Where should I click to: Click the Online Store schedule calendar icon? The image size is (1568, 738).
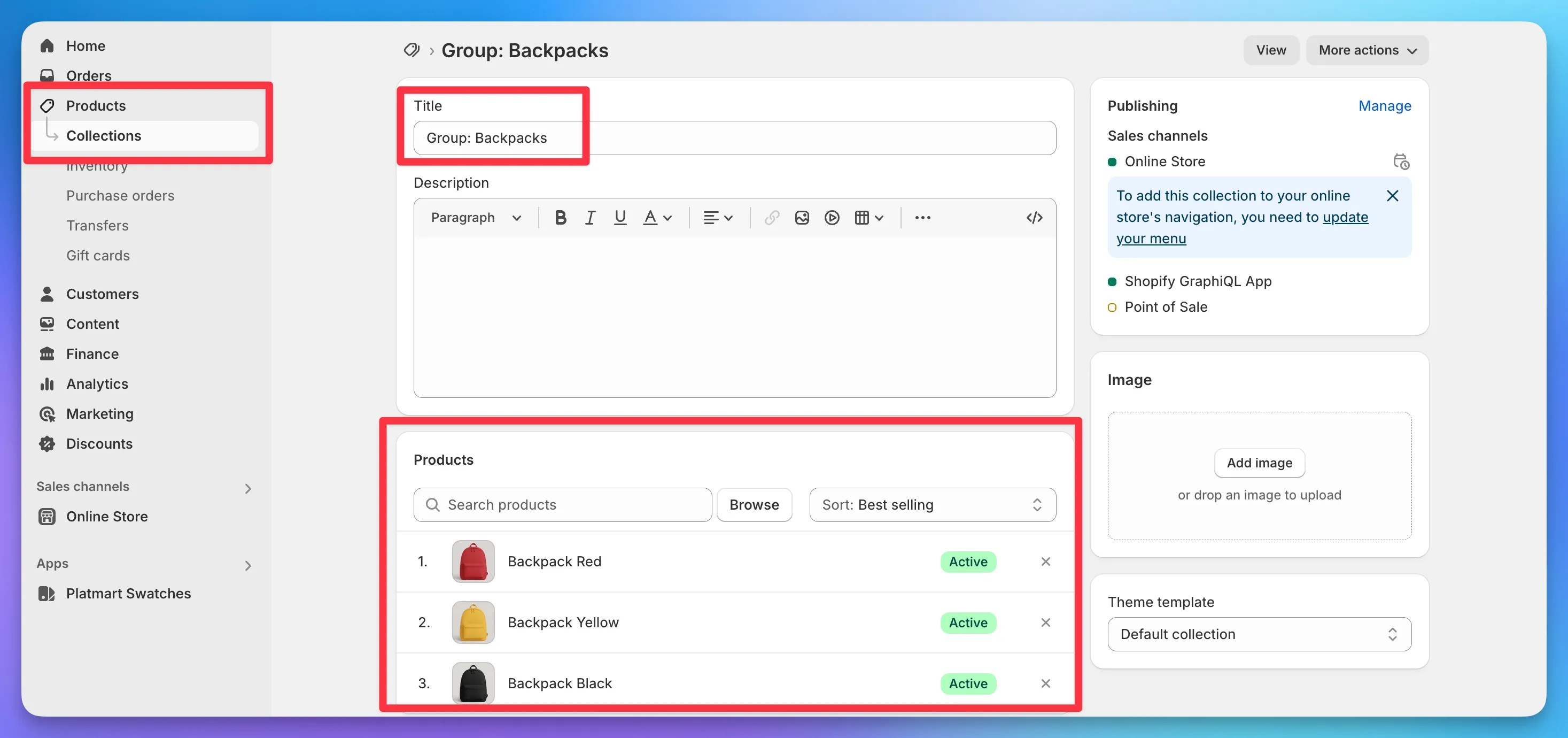1401,161
